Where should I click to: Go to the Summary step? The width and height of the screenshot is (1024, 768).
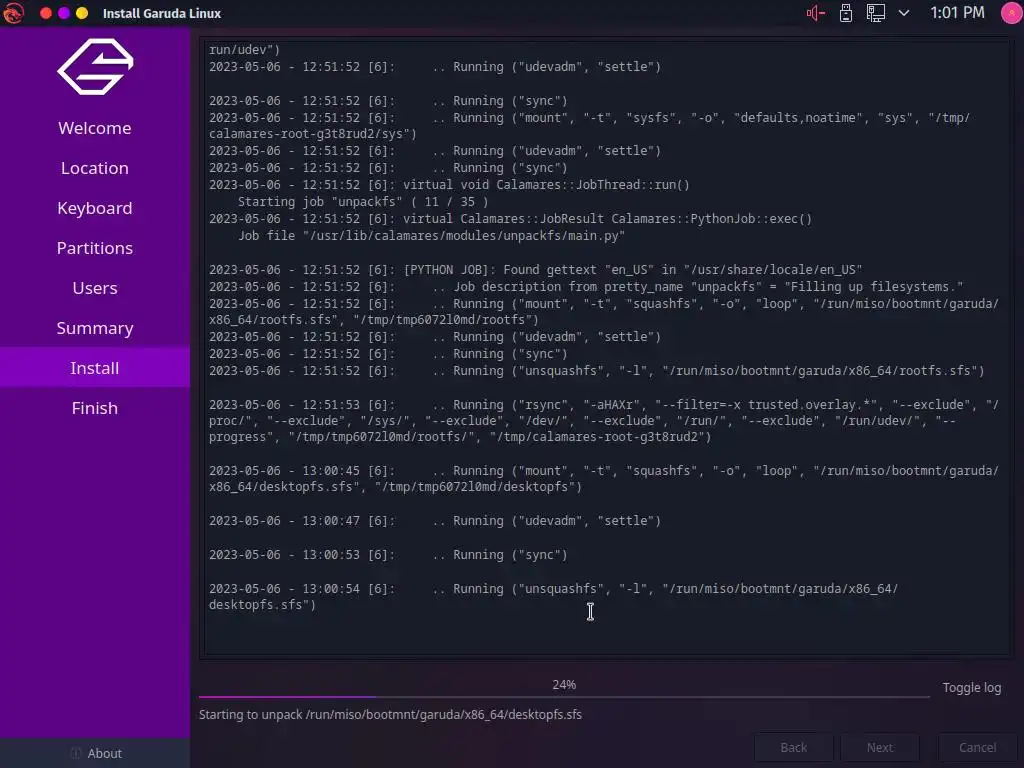[x=95, y=328]
